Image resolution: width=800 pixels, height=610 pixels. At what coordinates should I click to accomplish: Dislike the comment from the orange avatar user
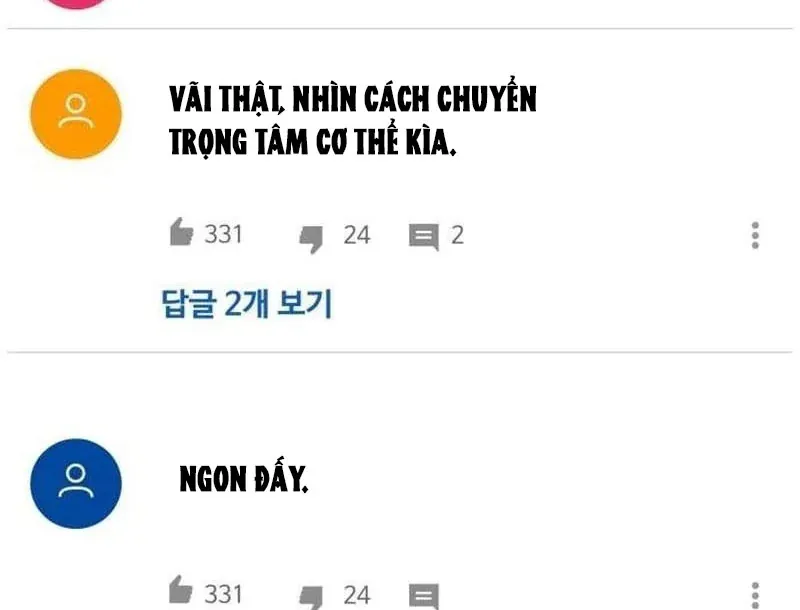click(x=311, y=239)
